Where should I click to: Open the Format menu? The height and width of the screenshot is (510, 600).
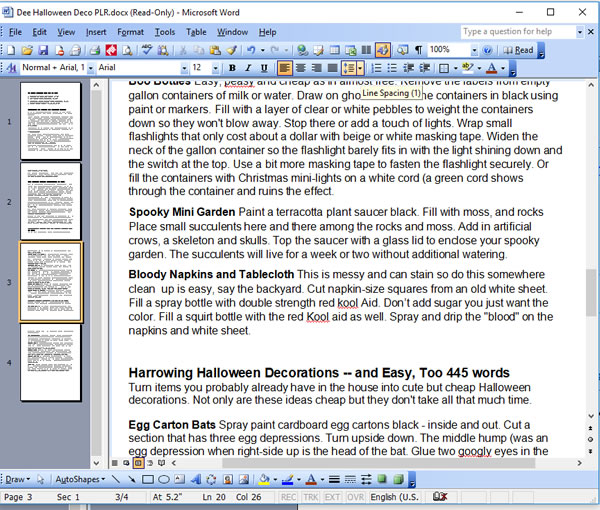click(130, 32)
